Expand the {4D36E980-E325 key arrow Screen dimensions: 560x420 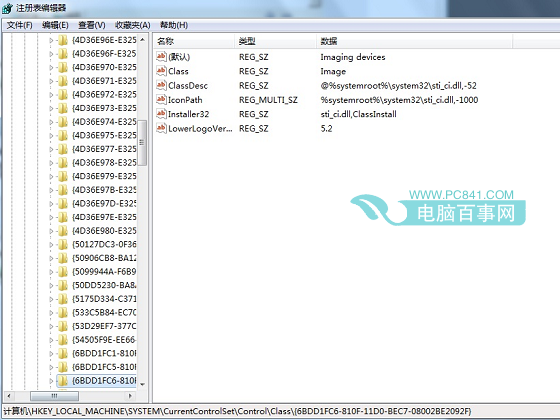pyautogui.click(x=51, y=231)
